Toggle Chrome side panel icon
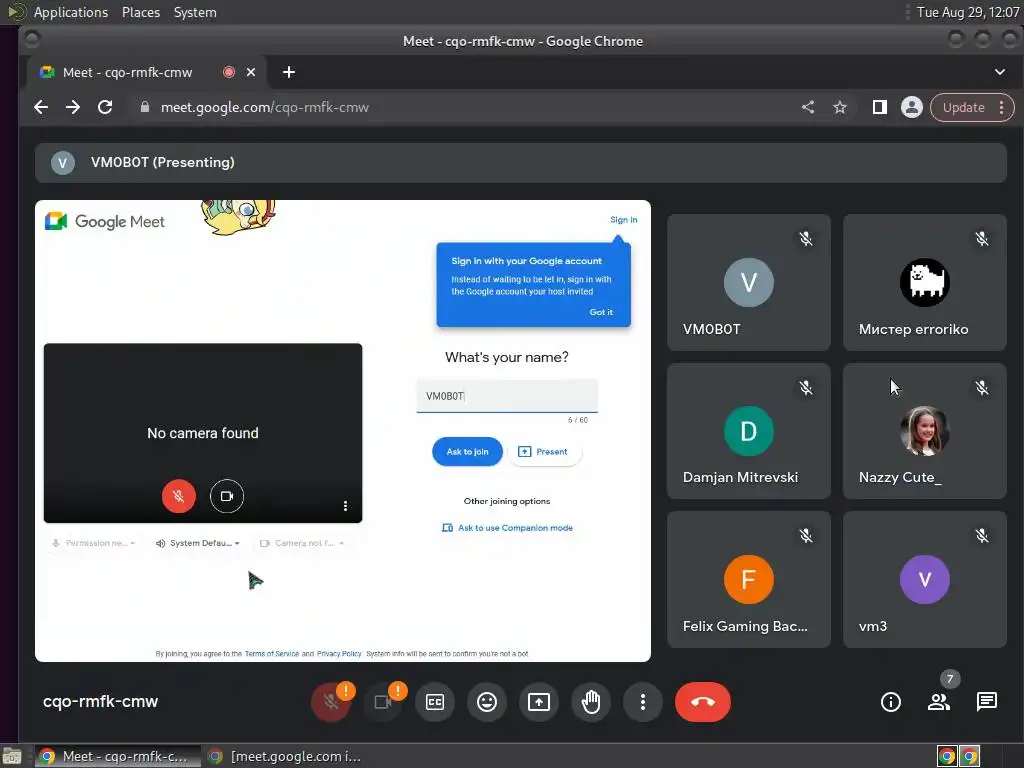The height and width of the screenshot is (768, 1024). [880, 107]
